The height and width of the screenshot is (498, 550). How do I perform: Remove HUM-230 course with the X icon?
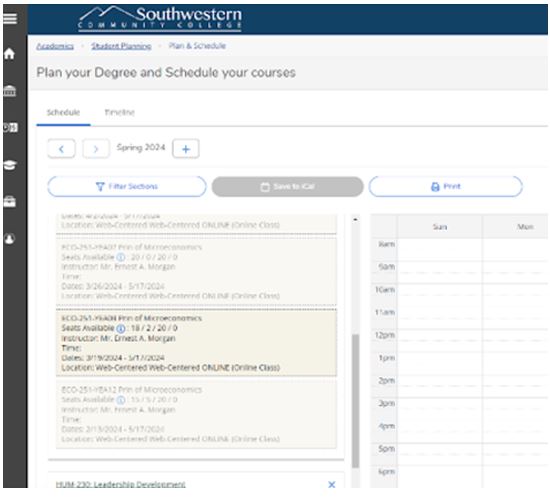click(x=331, y=484)
